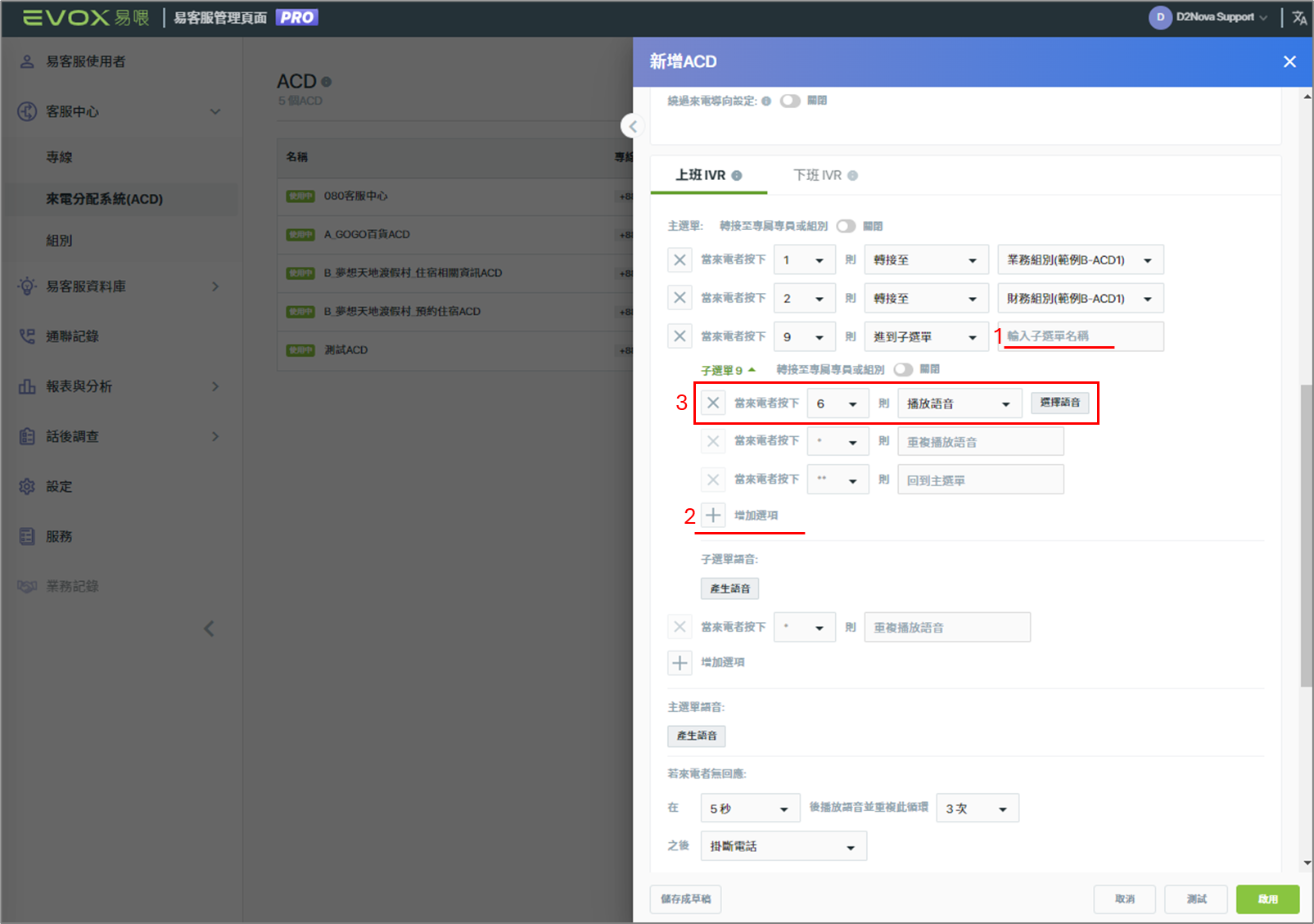Screen dimensions: 1314x924
Task: Click the D2Nova Support avatar
Action: pos(1160,17)
